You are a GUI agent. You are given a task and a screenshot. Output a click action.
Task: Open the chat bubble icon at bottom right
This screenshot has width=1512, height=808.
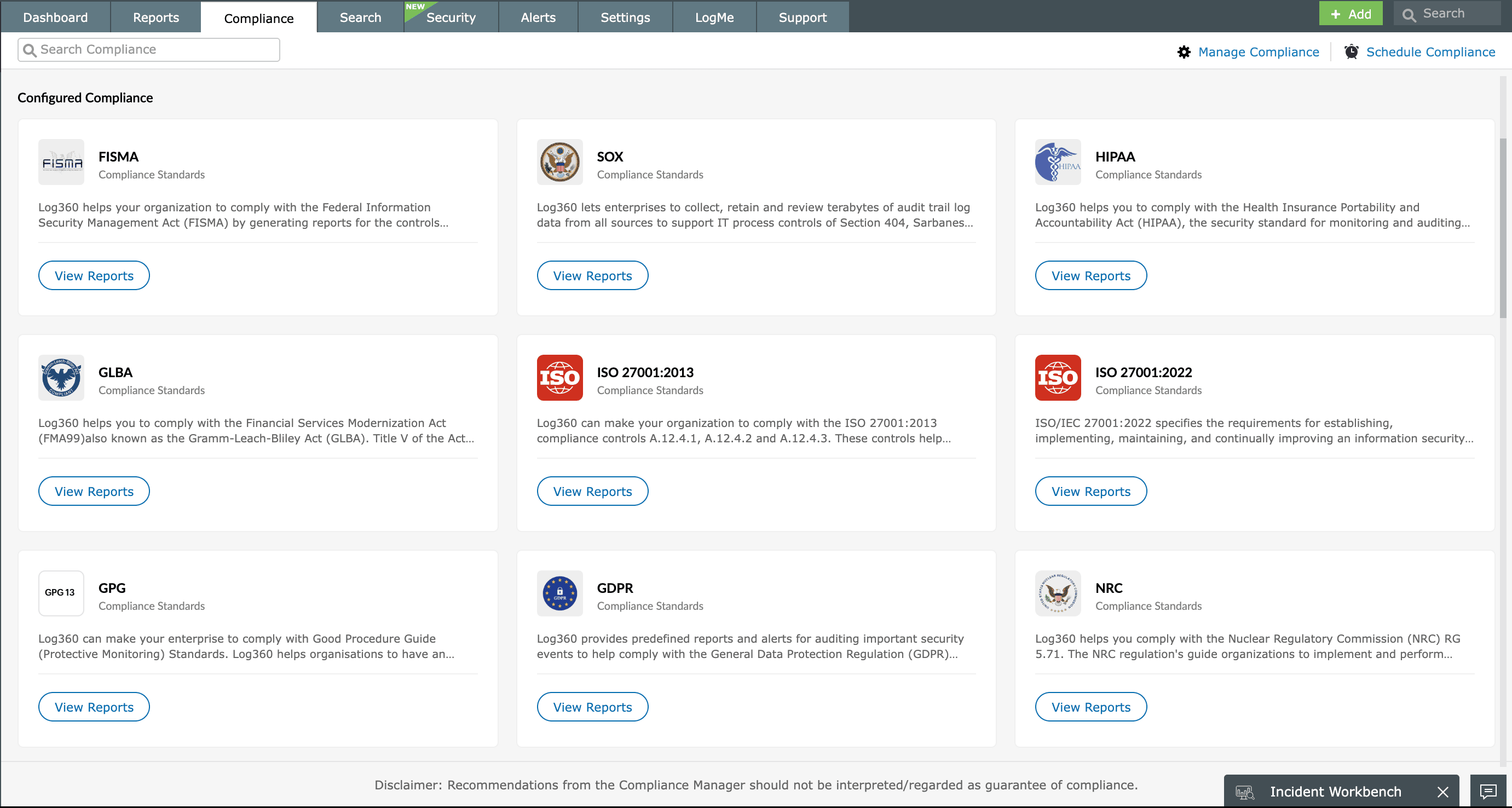tap(1487, 792)
